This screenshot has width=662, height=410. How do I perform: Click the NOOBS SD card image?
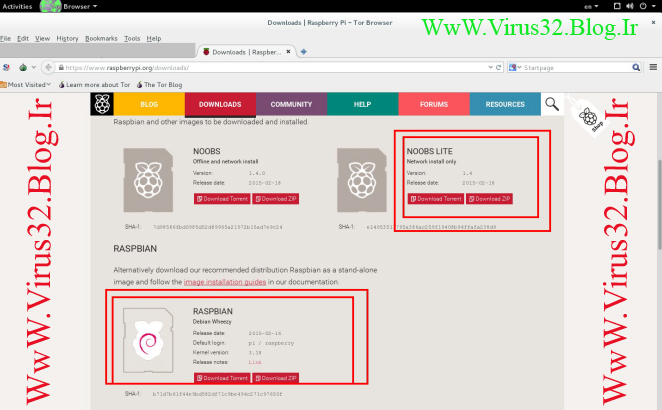[x=148, y=180]
